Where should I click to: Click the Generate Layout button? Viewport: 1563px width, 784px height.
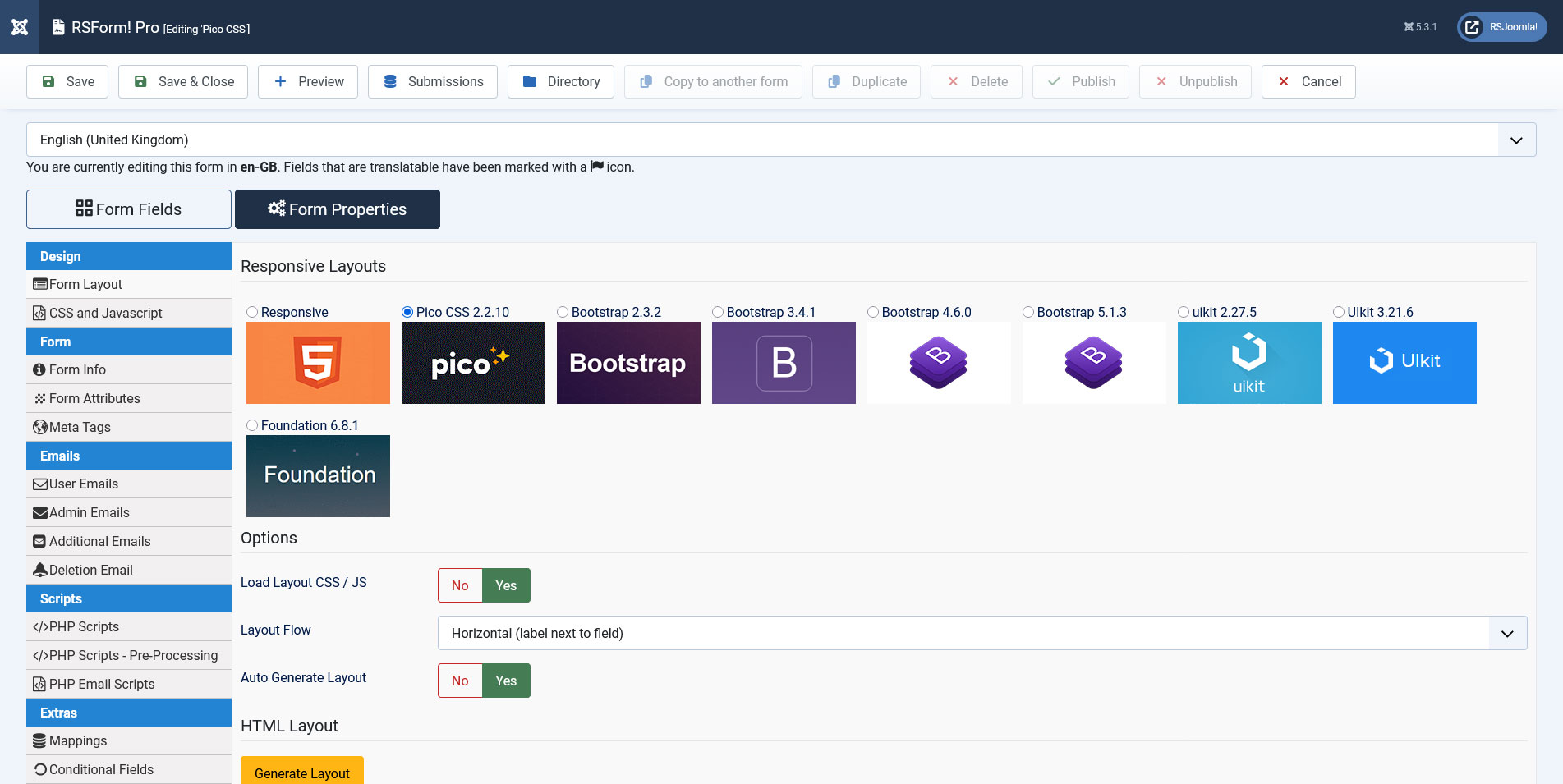coord(301,772)
